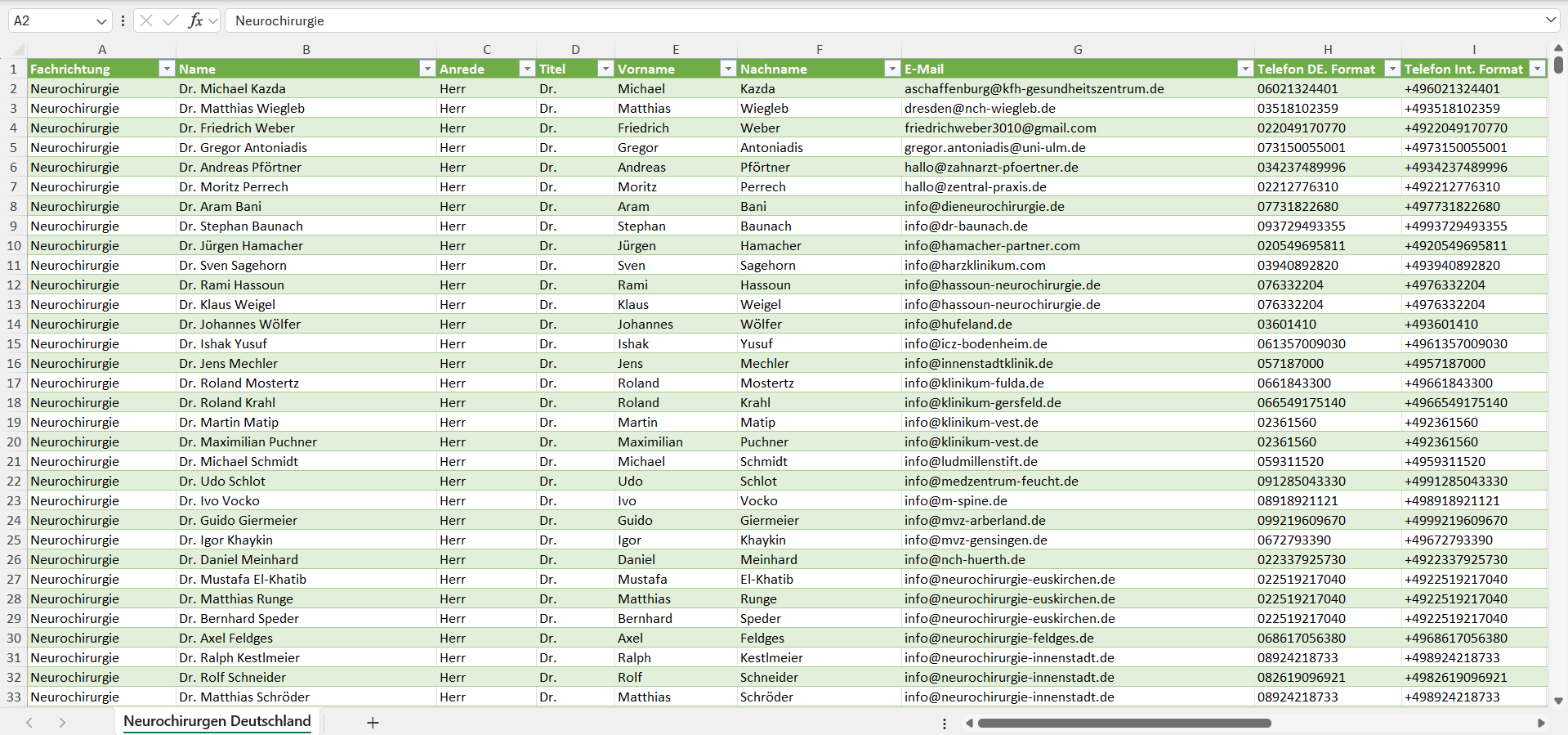Viewport: 1568px width, 735px height.
Task: Select the Neurochirurgen Deutschland sheet tab
Action: pos(217,721)
